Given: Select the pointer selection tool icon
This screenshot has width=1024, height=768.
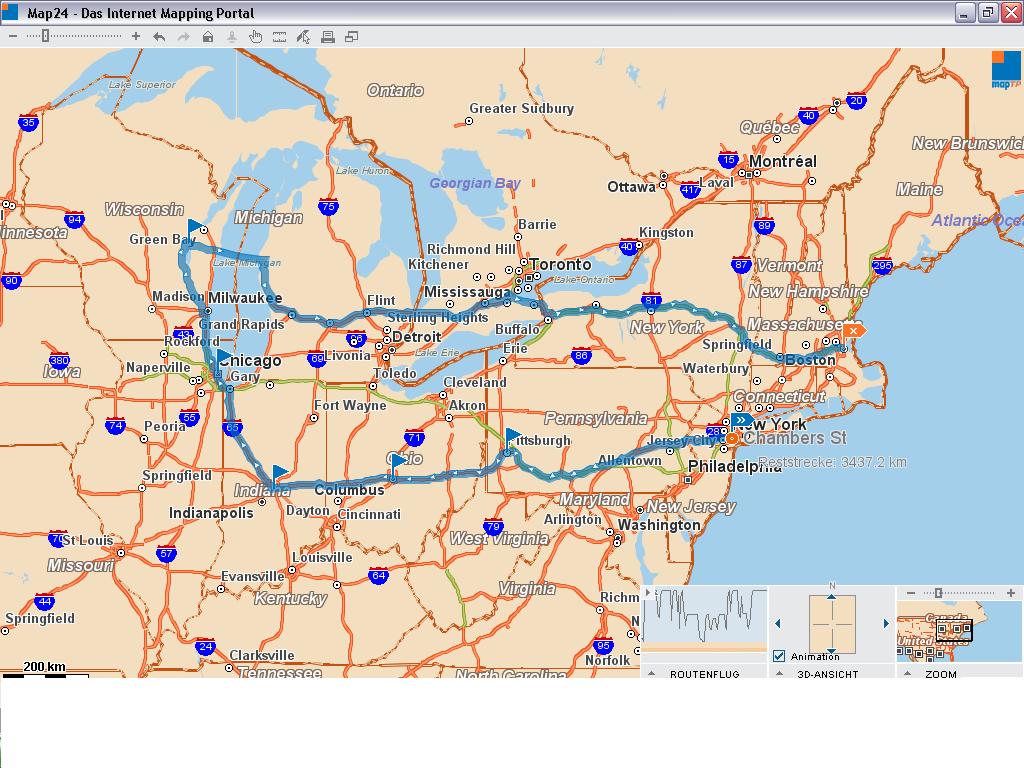Looking at the screenshot, I should (304, 37).
